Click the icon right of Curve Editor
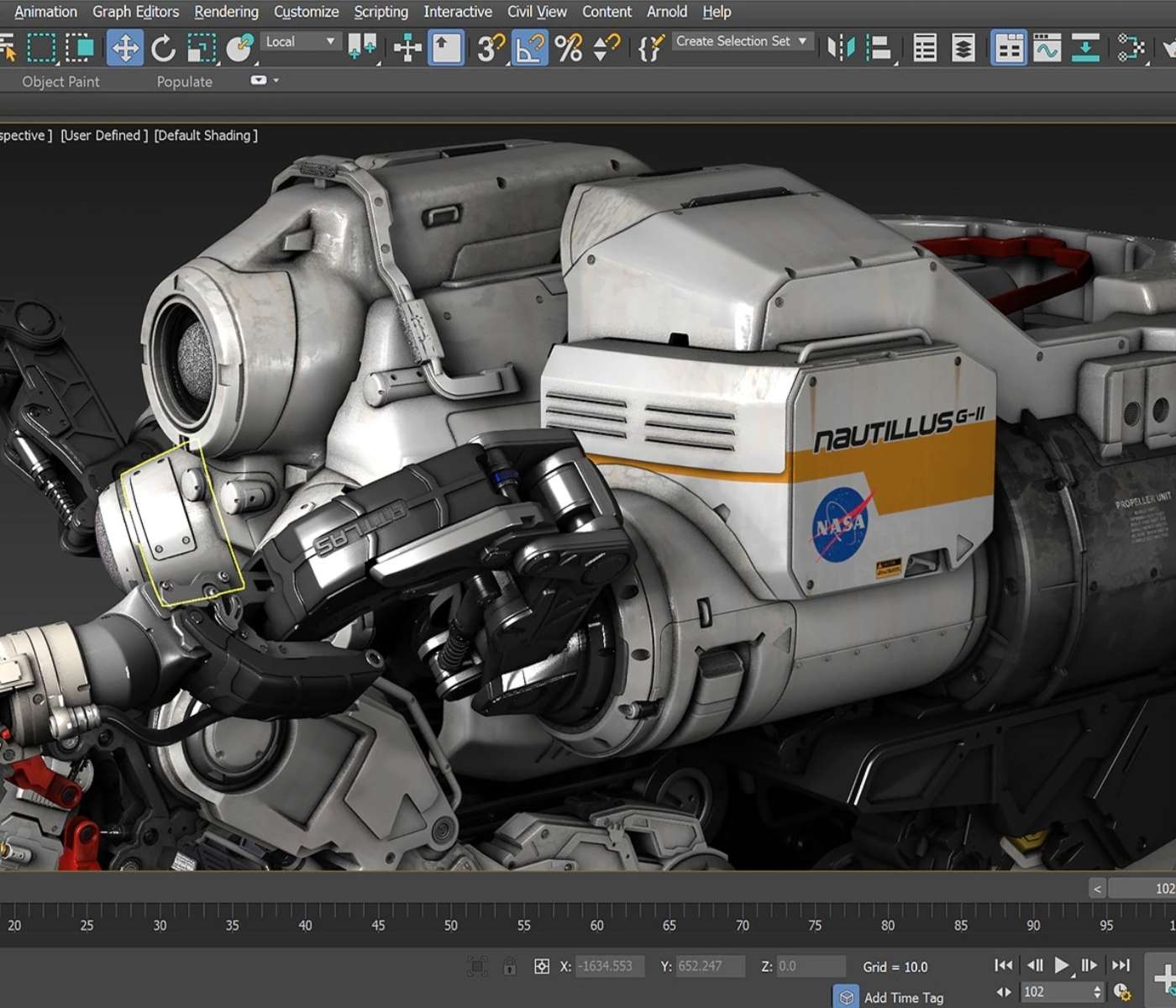The width and height of the screenshot is (1176, 1008). [1085, 48]
